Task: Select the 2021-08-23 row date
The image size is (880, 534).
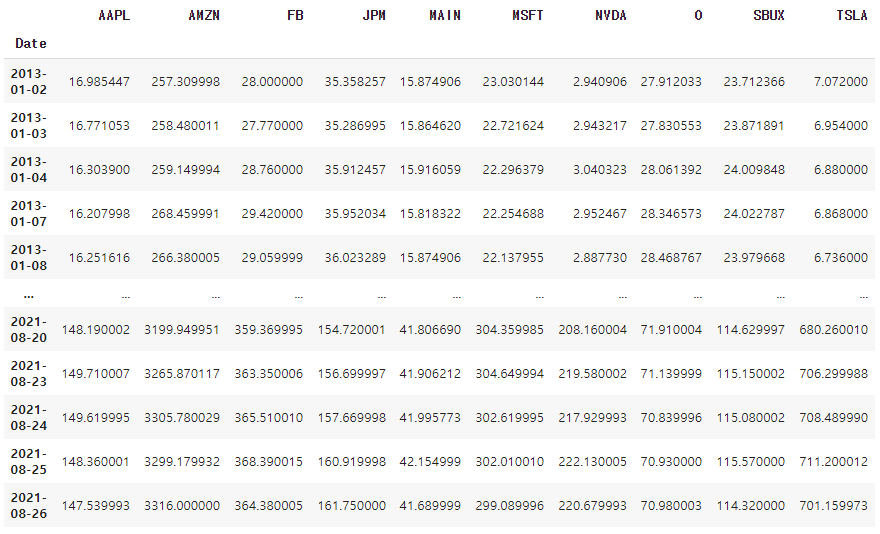Action: point(29,373)
